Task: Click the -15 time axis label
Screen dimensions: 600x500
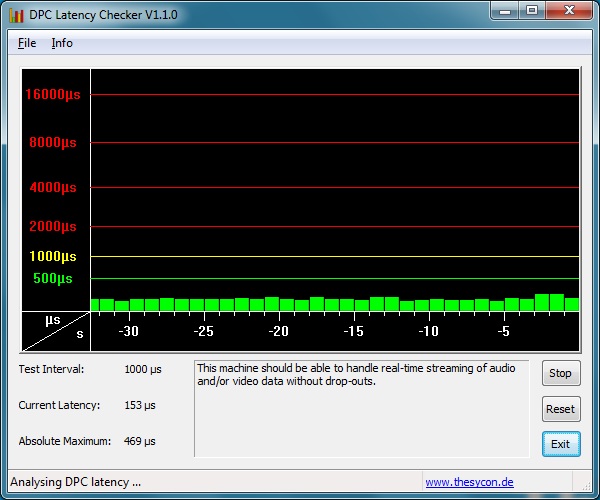Action: tap(354, 331)
